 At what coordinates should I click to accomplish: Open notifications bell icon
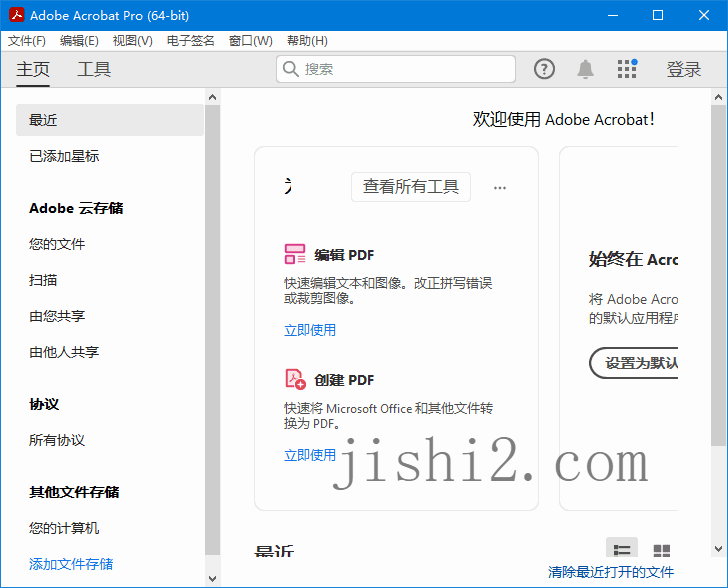tap(585, 69)
